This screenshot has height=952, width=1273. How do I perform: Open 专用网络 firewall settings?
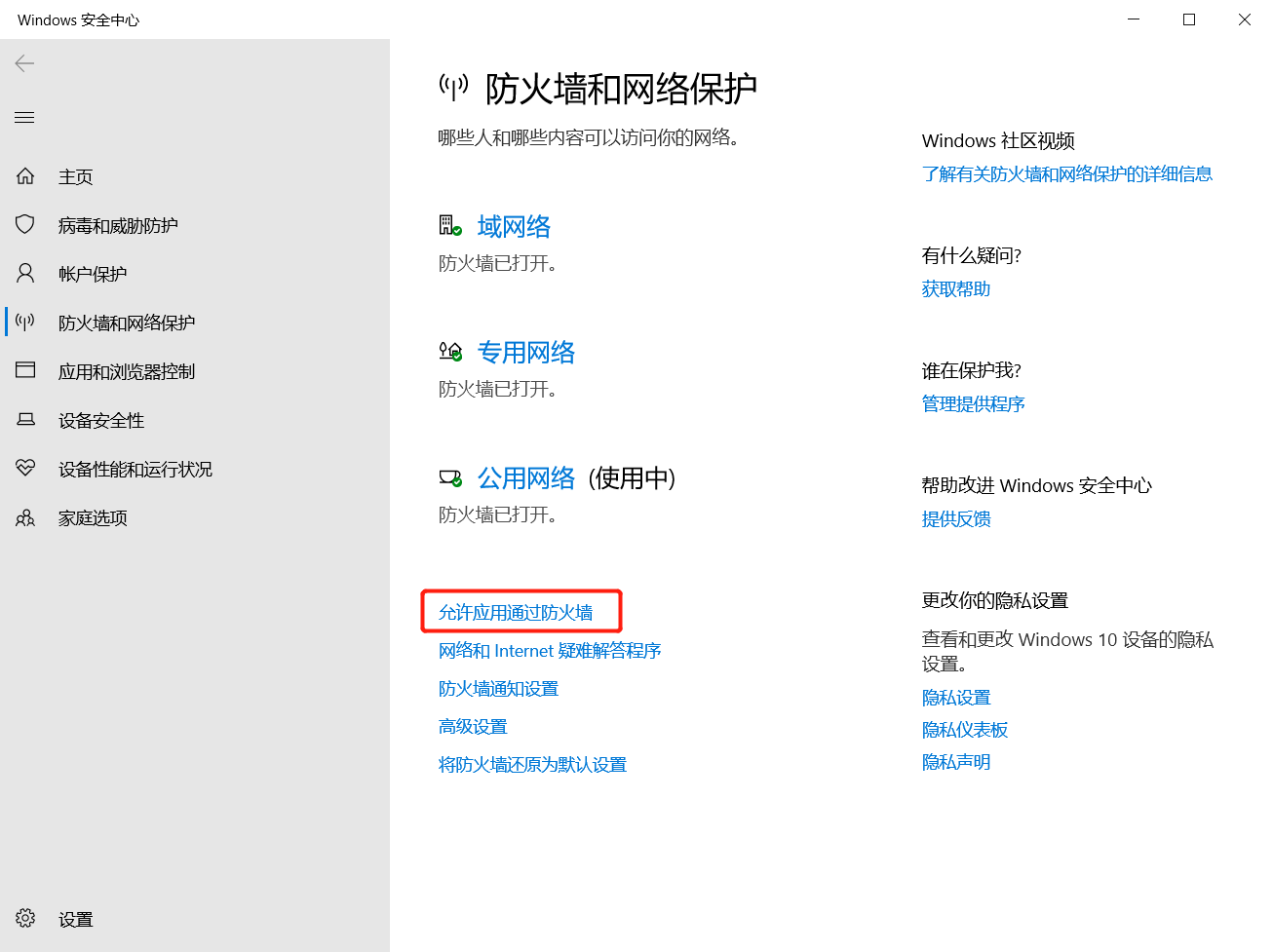[526, 352]
